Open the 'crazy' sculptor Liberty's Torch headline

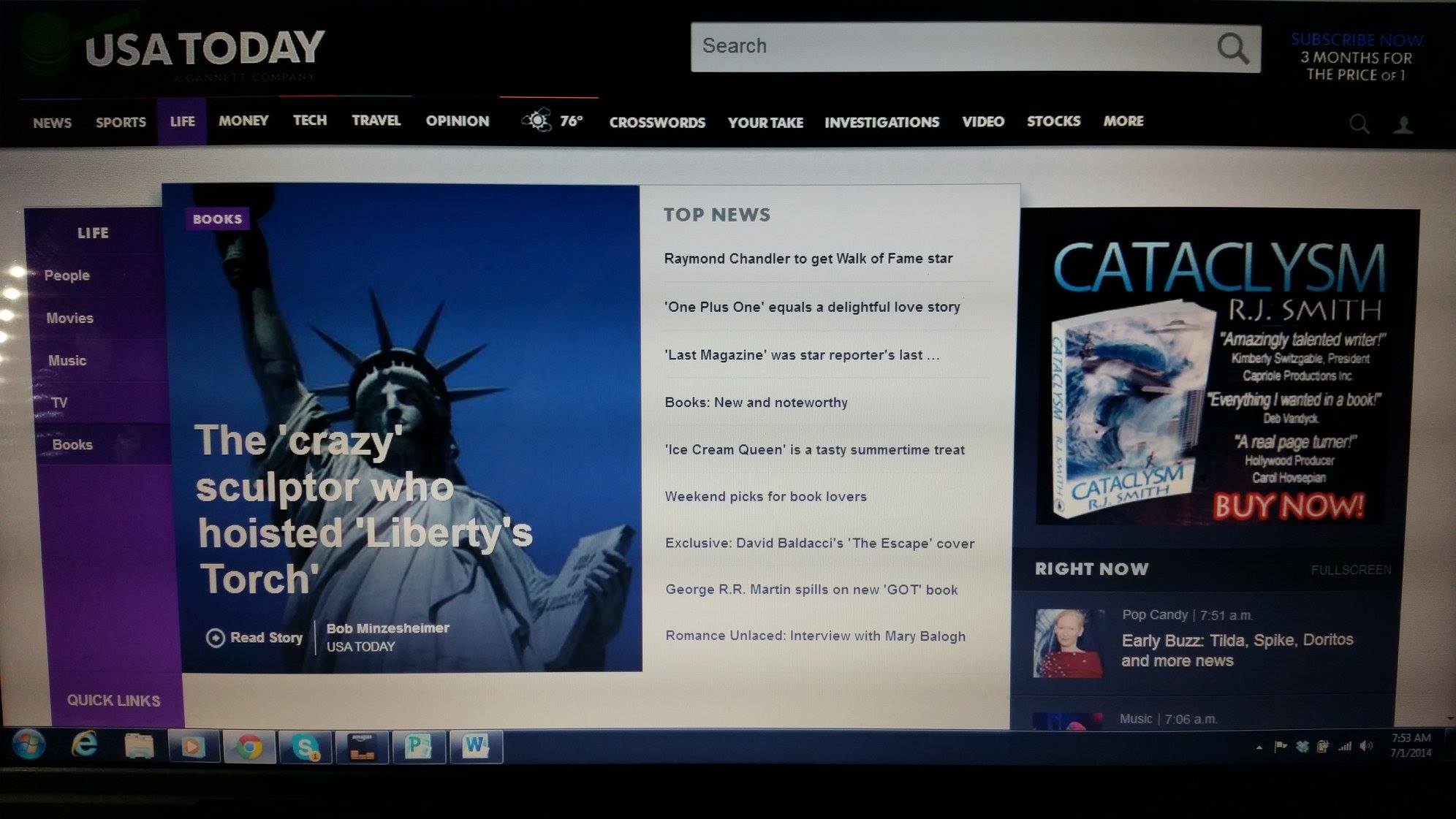click(x=363, y=509)
